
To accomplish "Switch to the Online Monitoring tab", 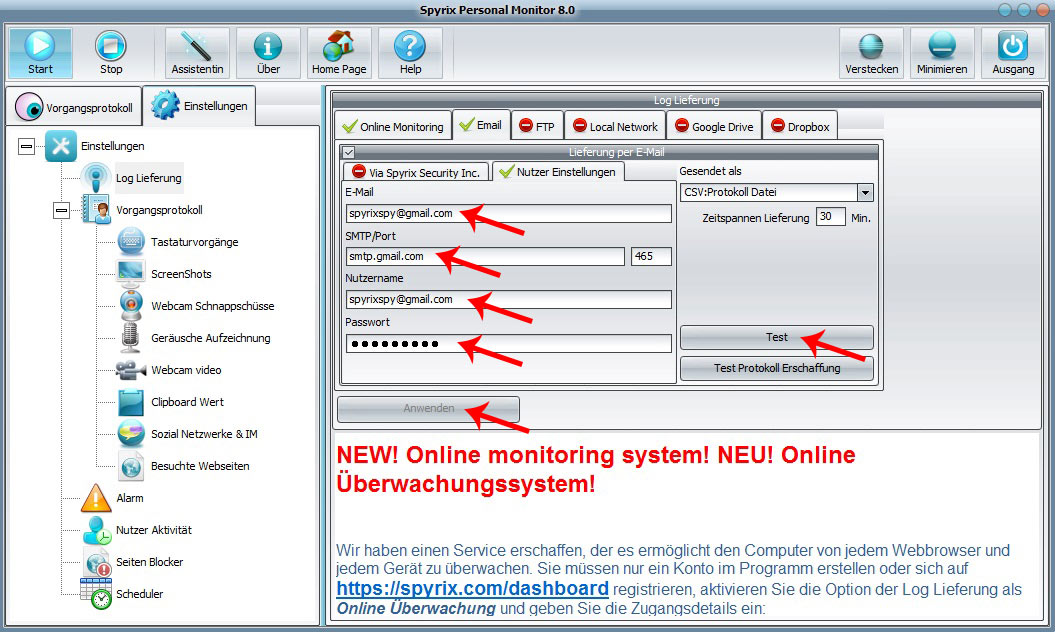I will coord(393,126).
